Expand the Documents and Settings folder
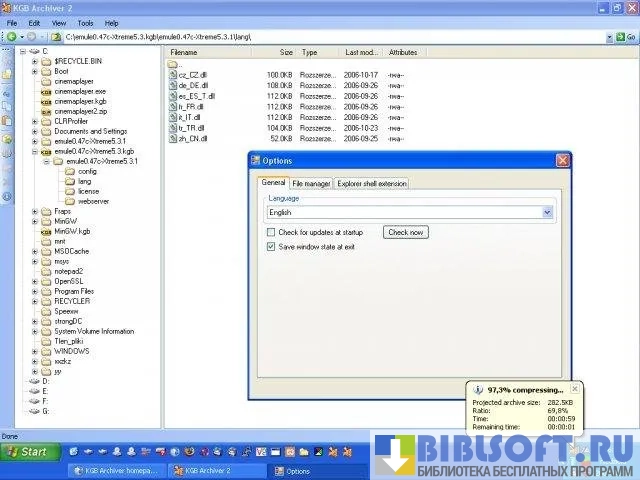This screenshot has height=480, width=640. tap(35, 131)
